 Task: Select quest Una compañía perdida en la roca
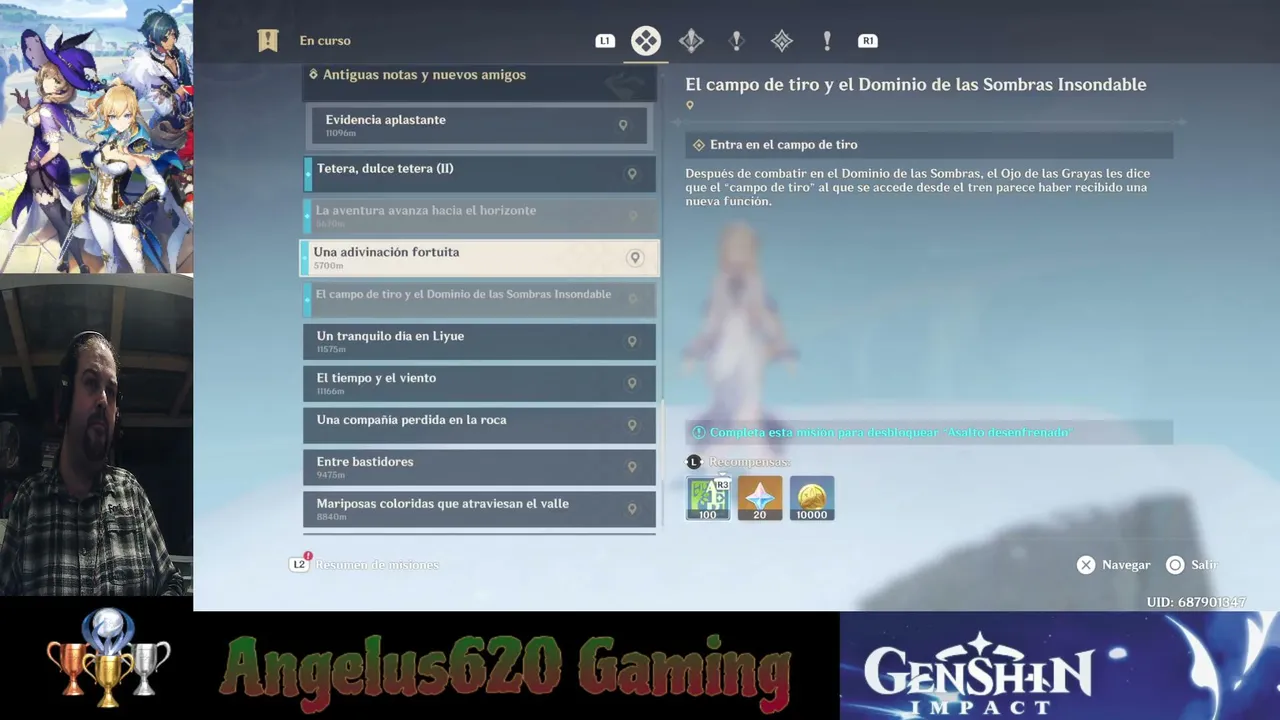[480, 426]
